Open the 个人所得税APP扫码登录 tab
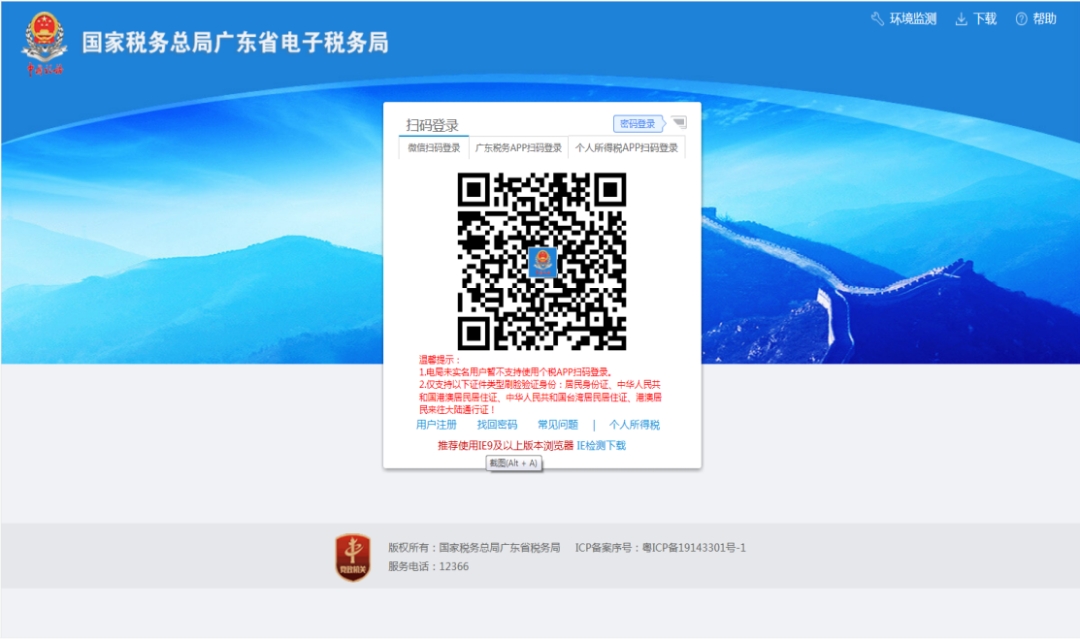This screenshot has width=1080, height=639. pyautogui.click(x=627, y=148)
